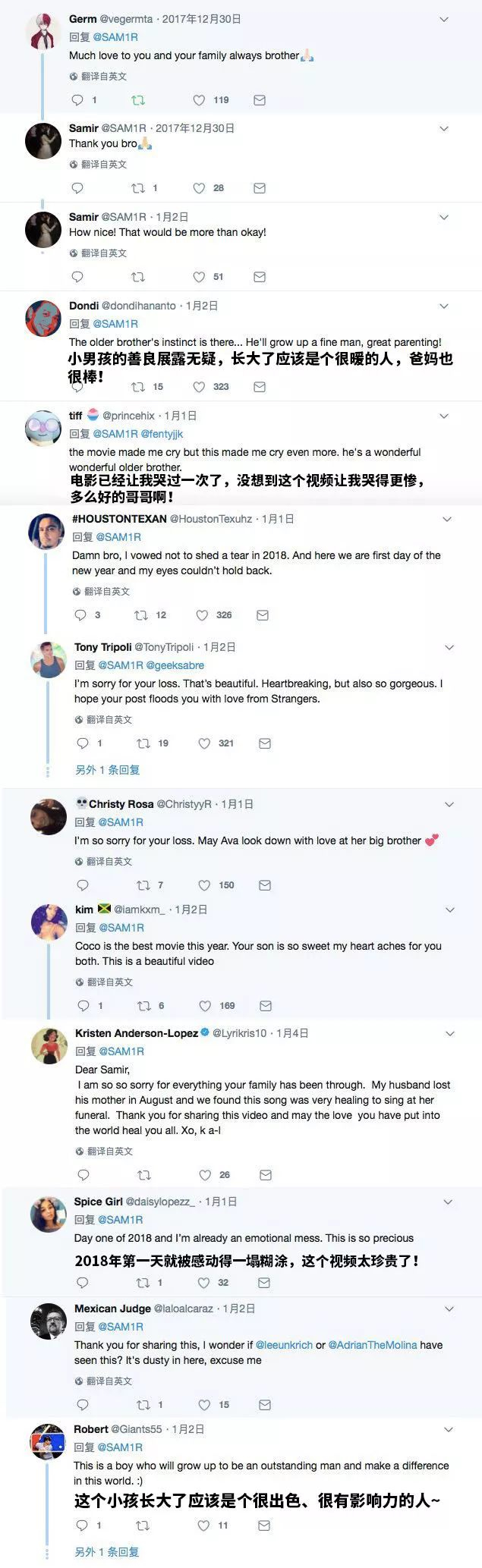Open the @leeunkrich mention link
Viewport: 482px width, 1568px height.
(284, 1345)
